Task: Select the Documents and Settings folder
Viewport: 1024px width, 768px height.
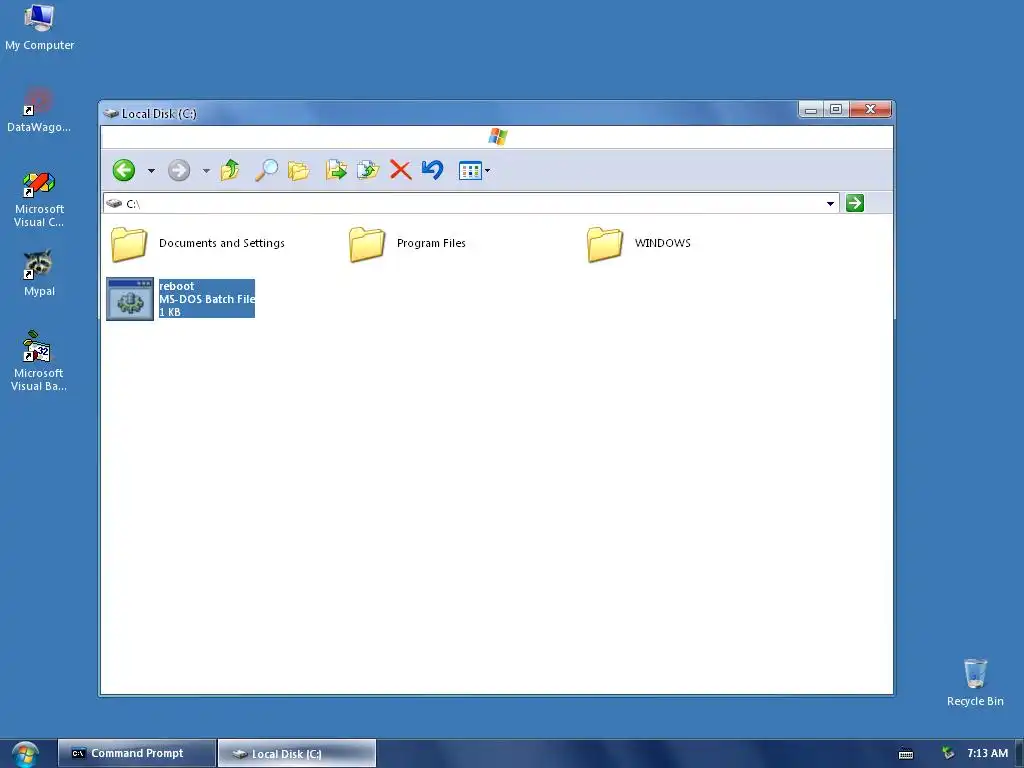Action: 129,244
